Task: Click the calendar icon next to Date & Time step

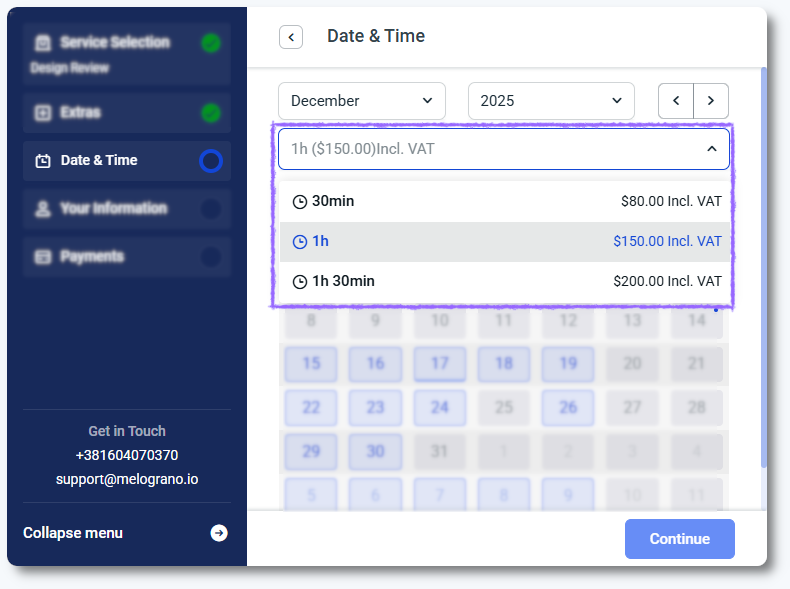Action: [42, 161]
